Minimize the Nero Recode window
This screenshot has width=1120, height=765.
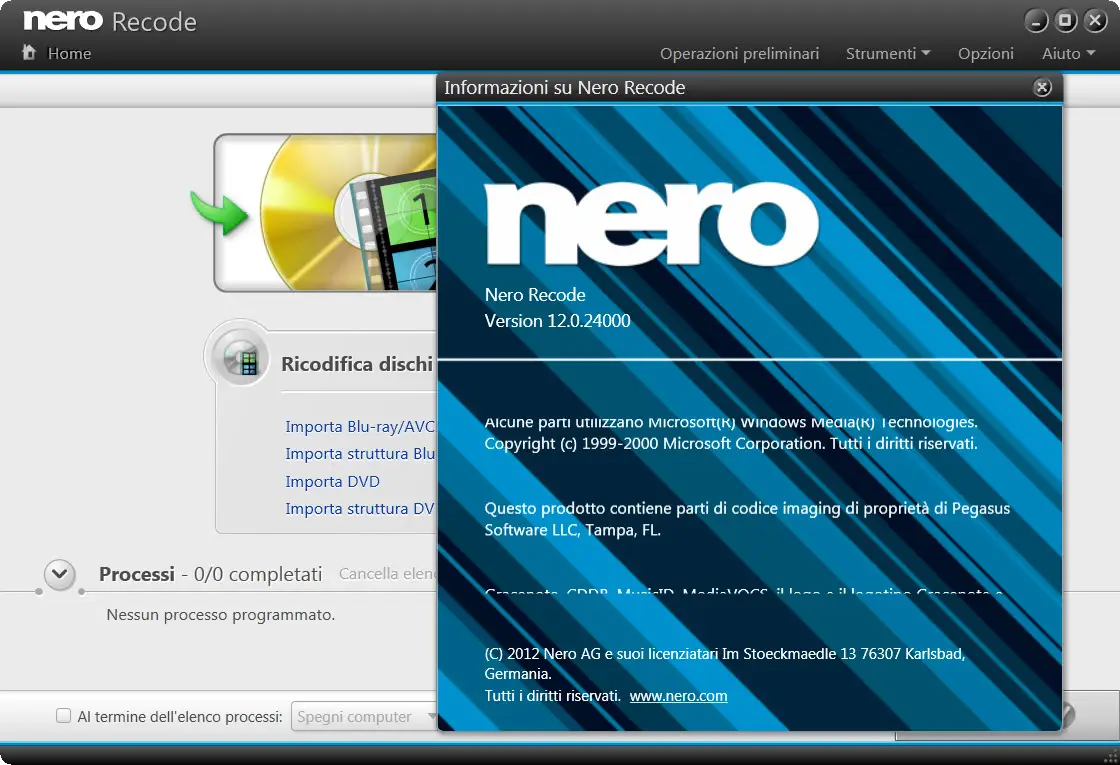tap(1036, 21)
